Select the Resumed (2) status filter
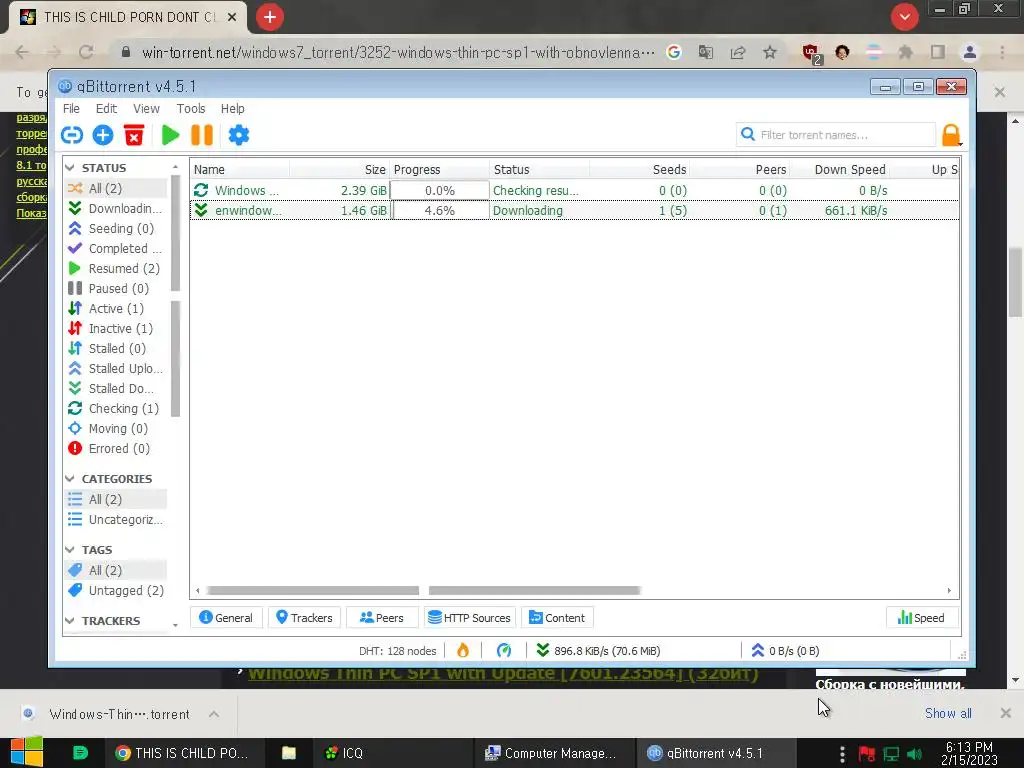The image size is (1024, 768). click(114, 268)
